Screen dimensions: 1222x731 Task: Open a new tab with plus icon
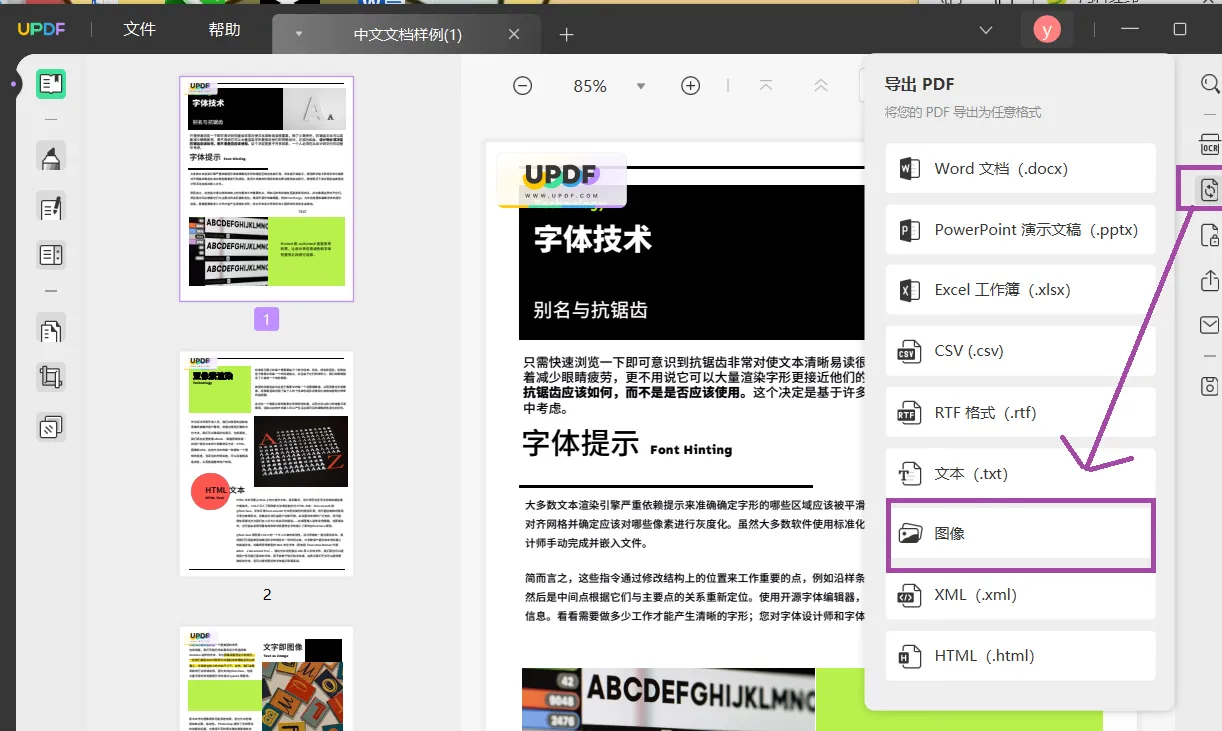[567, 35]
